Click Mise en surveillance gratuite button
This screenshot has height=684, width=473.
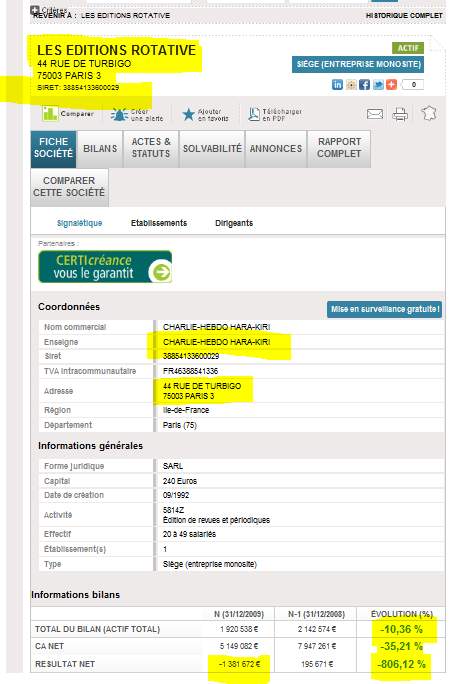[384, 309]
